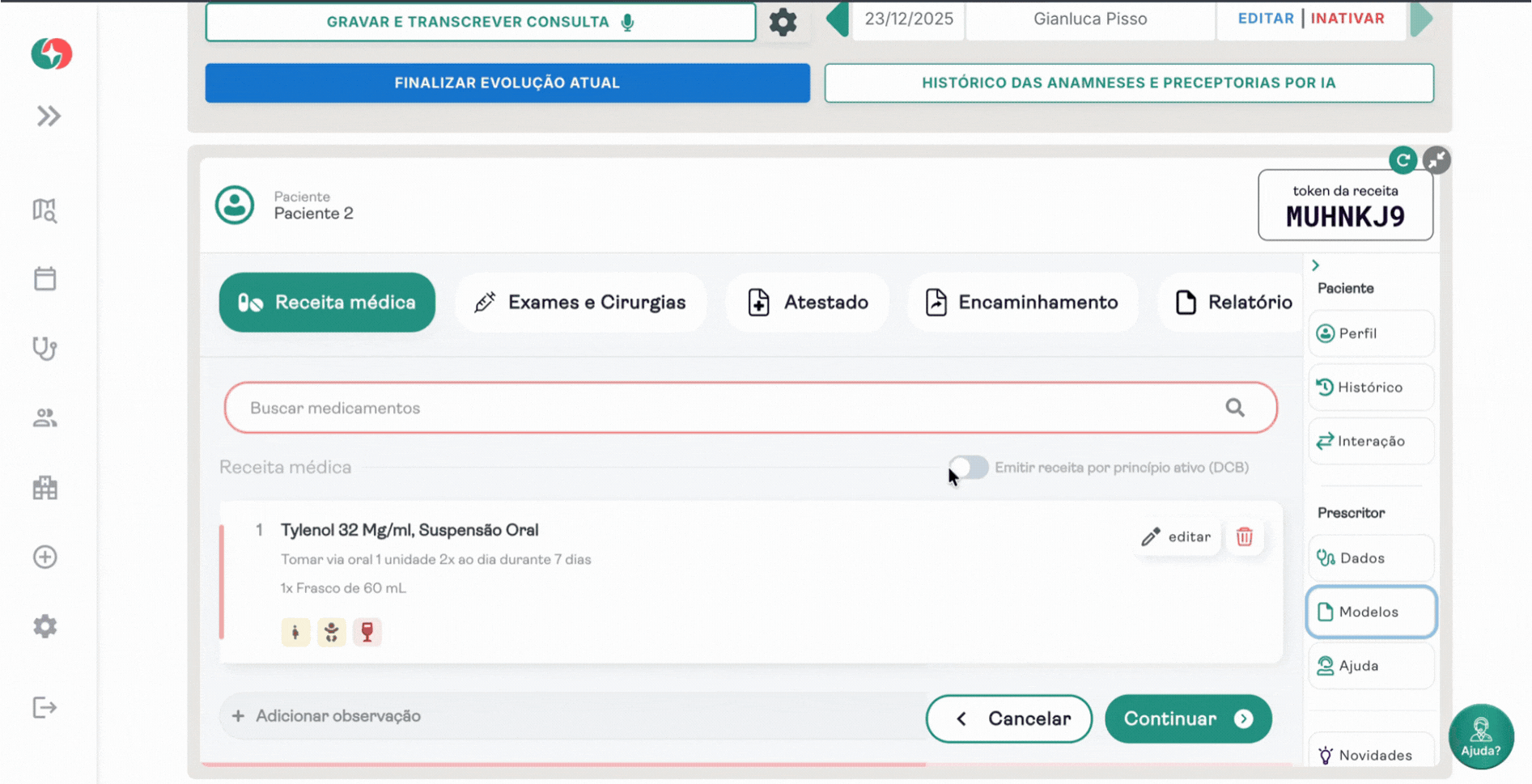The height and width of the screenshot is (784, 1532).
Task: Click the Buscar medicamentos search field
Action: point(728,408)
